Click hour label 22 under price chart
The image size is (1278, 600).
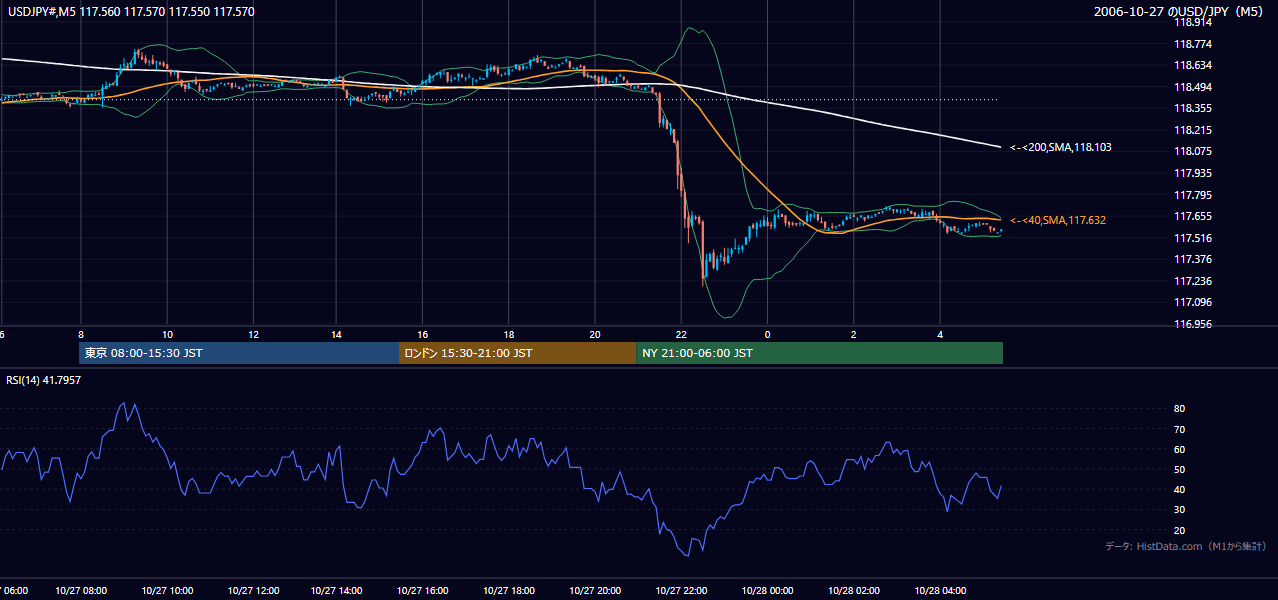point(682,334)
